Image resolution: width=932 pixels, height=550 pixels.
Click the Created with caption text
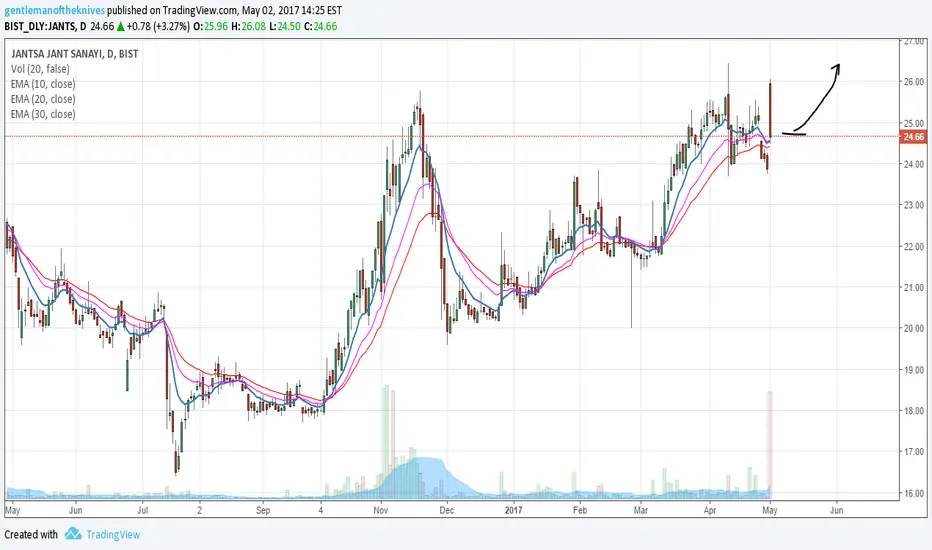point(31,535)
